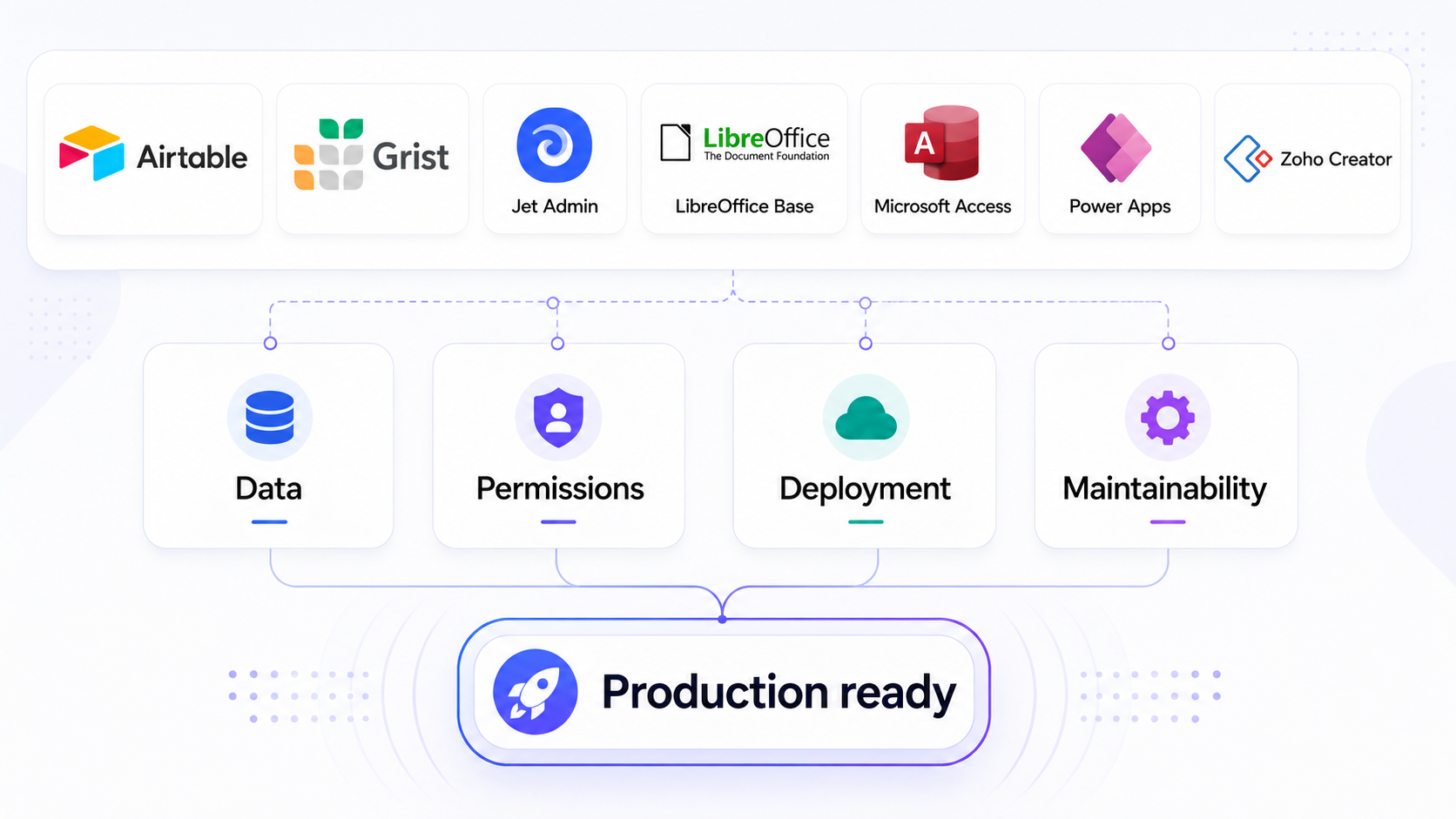
Task: Click the Zoho Creator diamond logo icon
Action: coord(1248,158)
